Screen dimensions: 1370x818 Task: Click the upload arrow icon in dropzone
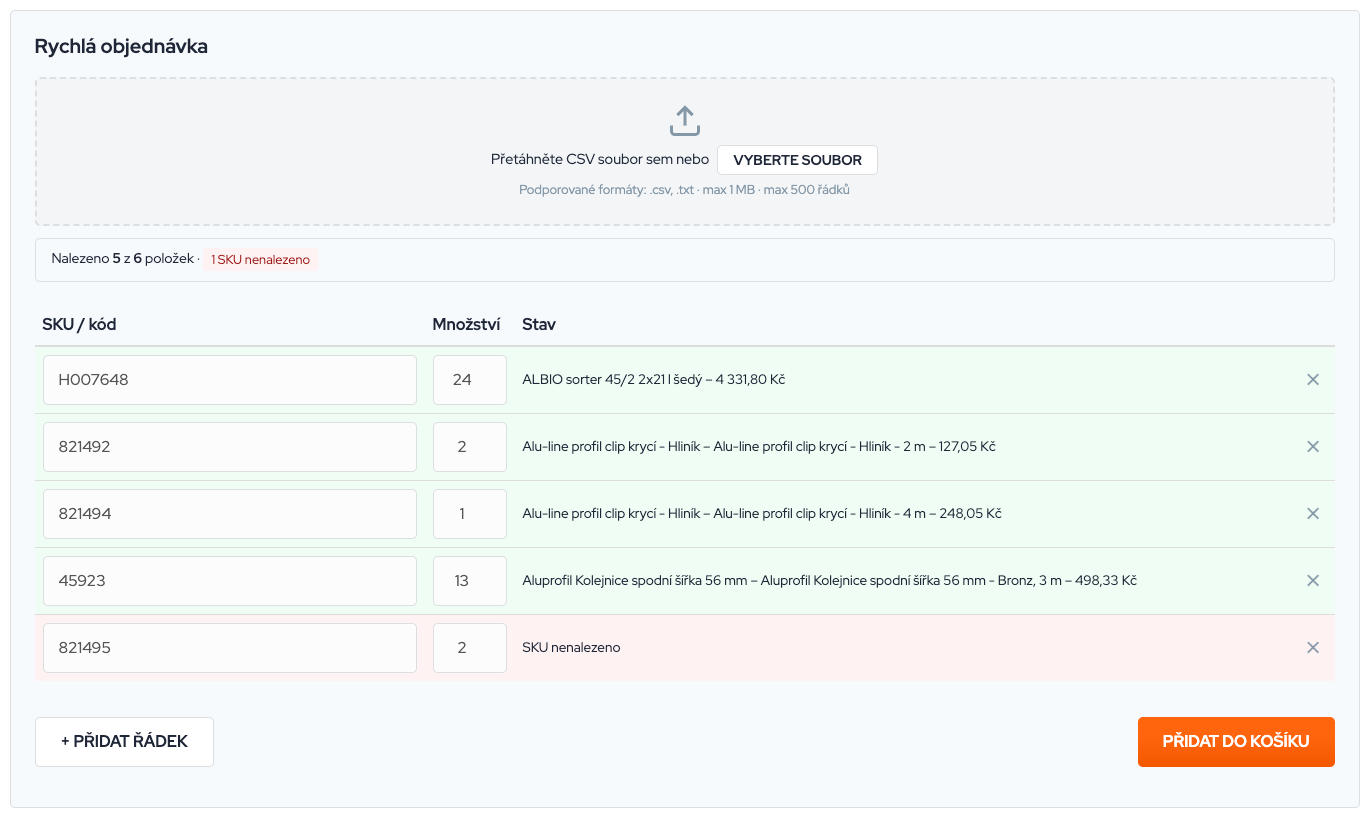coord(684,120)
